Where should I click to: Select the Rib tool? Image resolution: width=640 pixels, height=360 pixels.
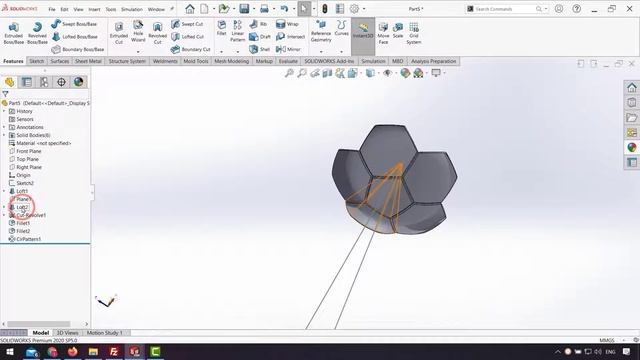pos(258,24)
